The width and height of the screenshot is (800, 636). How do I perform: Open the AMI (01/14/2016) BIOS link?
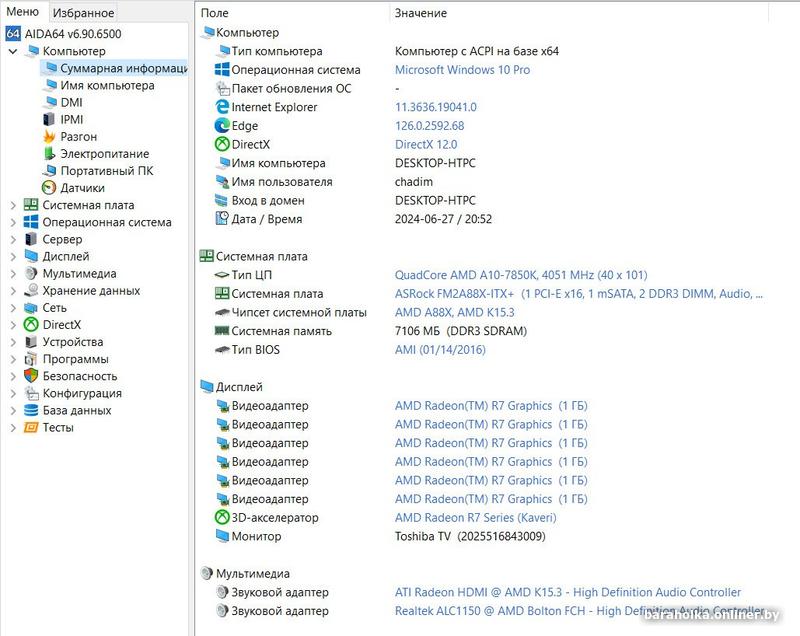pos(440,349)
